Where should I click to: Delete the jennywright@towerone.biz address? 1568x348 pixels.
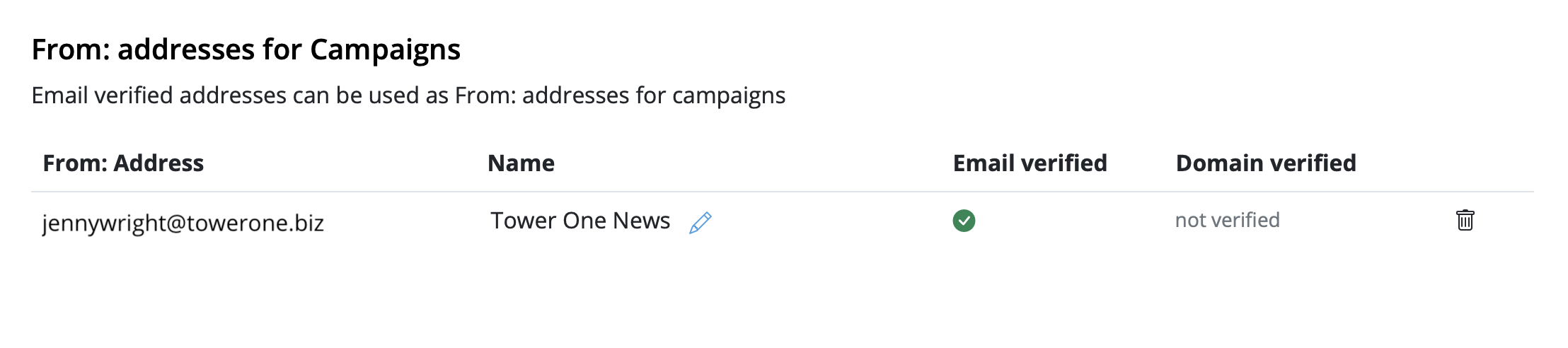point(1465,220)
